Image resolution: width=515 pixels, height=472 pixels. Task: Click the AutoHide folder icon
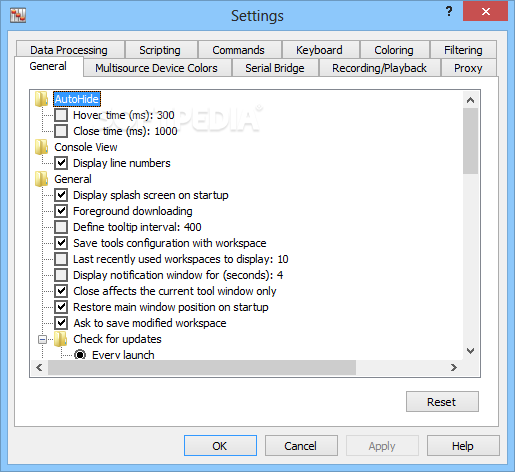click(x=42, y=99)
